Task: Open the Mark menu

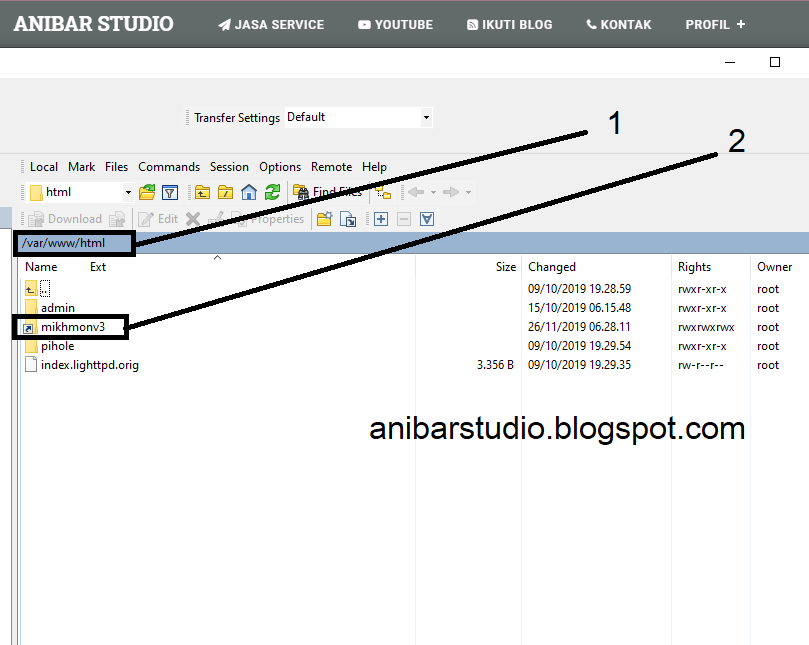Action: (x=82, y=167)
